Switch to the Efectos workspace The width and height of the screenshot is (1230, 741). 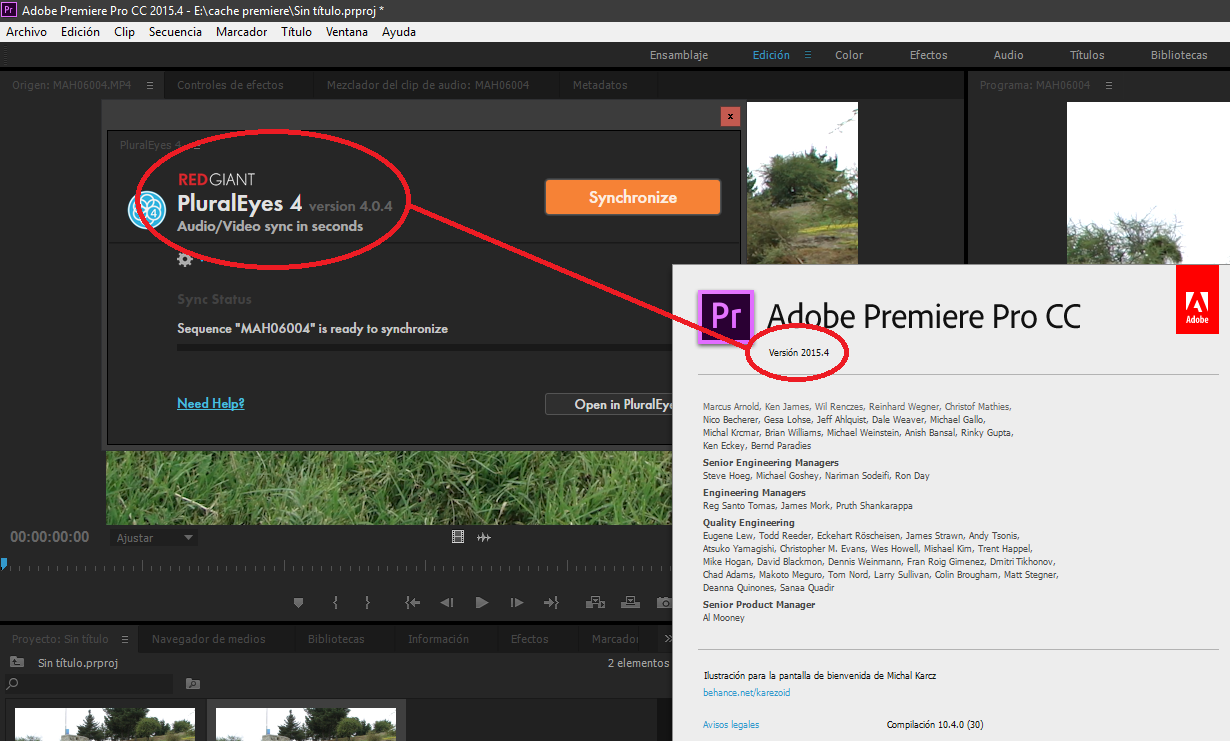pyautogui.click(x=928, y=55)
